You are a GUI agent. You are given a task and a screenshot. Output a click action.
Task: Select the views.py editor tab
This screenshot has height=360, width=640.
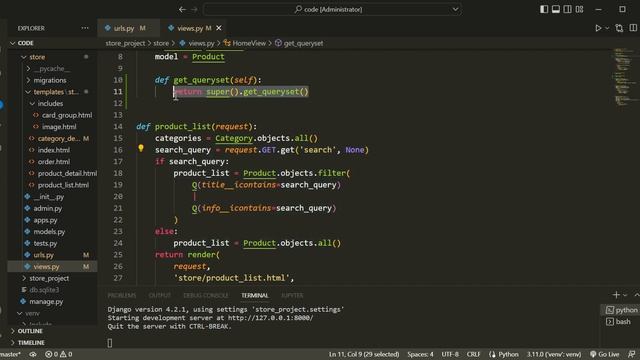click(190, 28)
